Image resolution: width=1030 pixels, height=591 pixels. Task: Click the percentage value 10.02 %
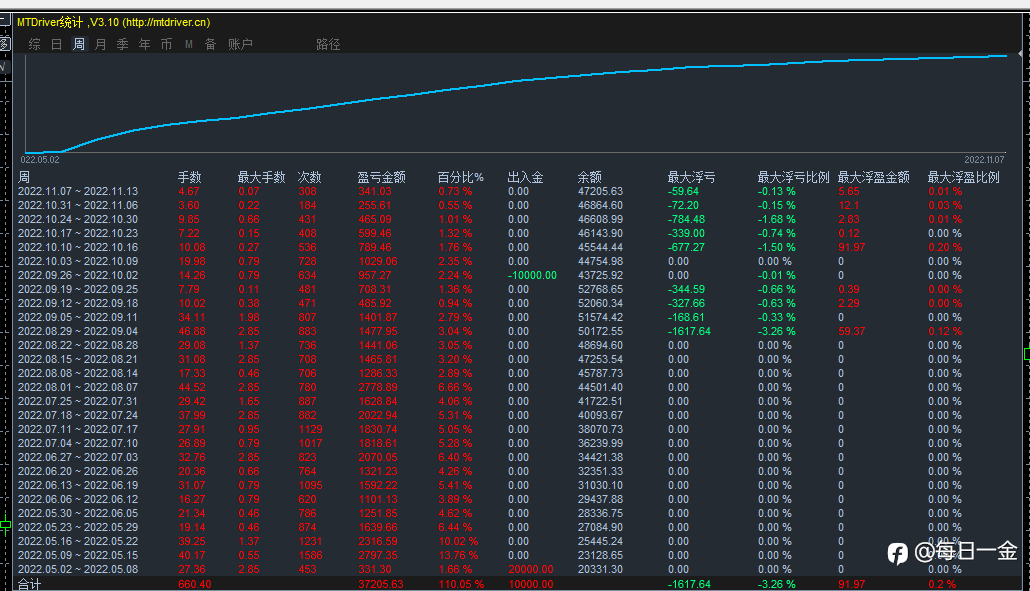pos(459,541)
